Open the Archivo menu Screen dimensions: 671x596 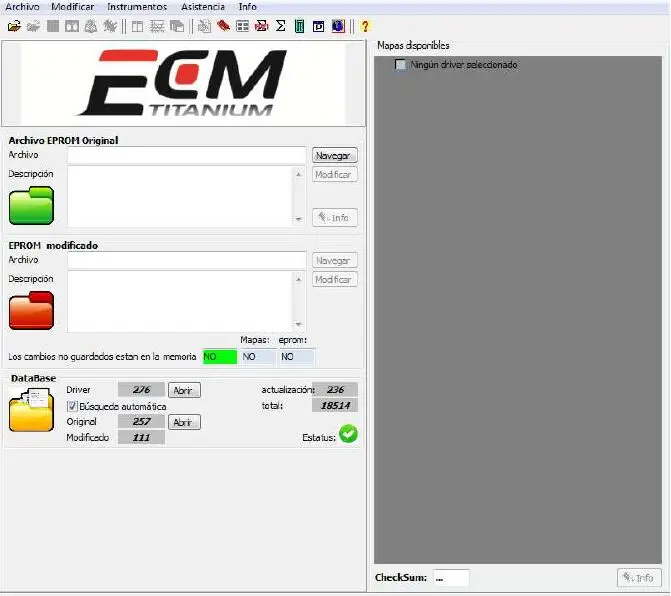pyautogui.click(x=22, y=7)
